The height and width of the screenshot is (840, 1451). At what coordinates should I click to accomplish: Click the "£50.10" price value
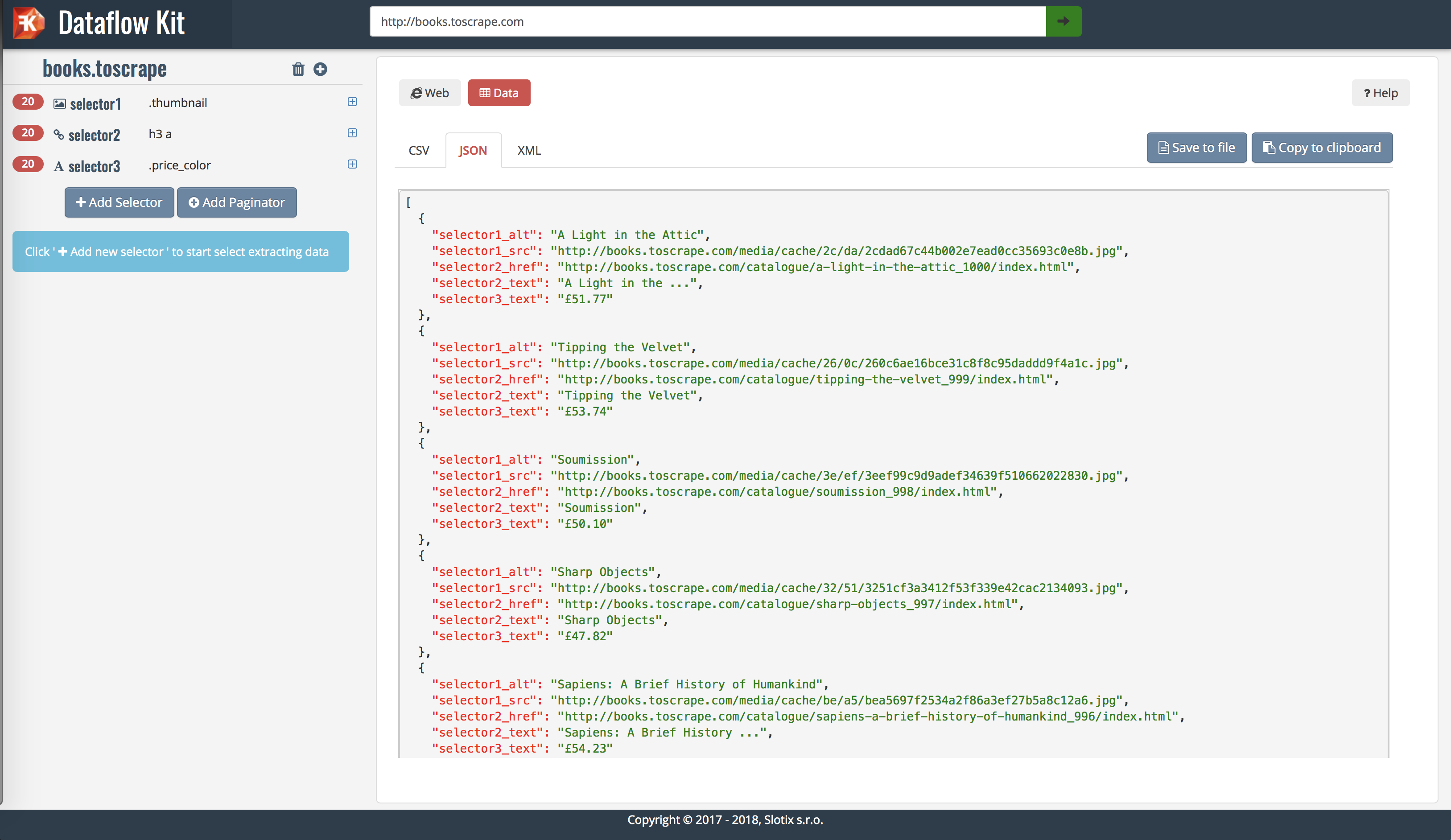(x=585, y=524)
